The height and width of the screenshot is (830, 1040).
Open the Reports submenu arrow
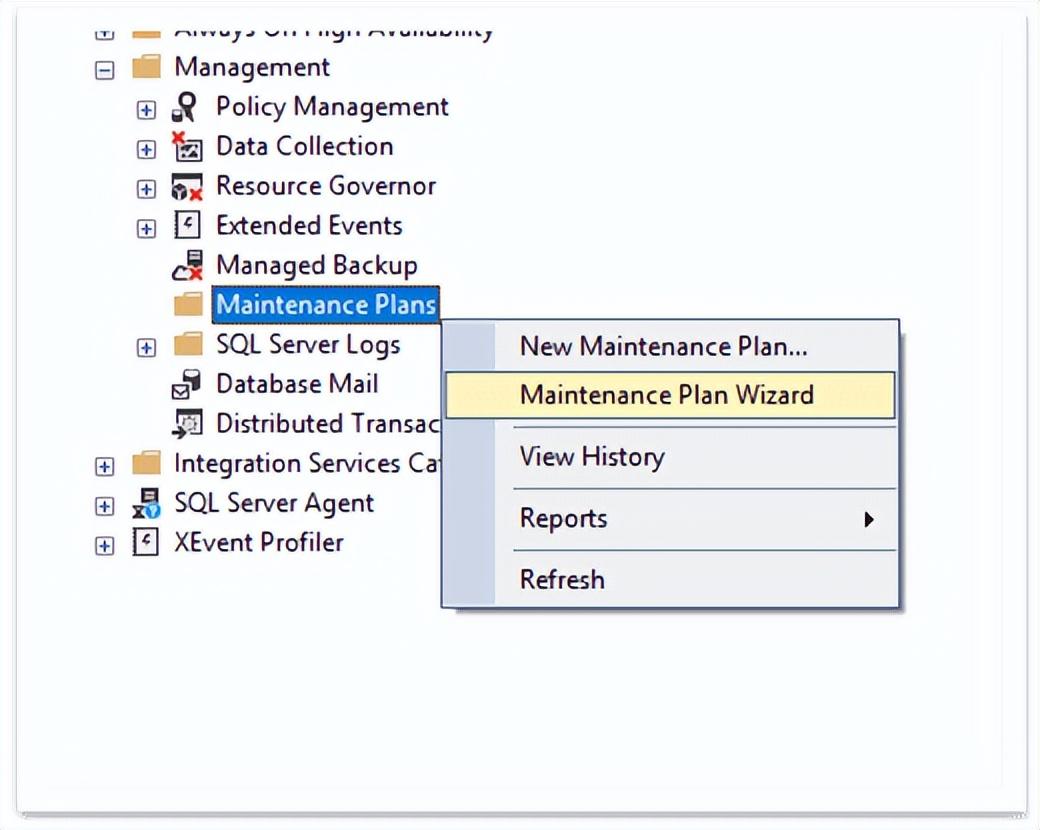click(868, 519)
